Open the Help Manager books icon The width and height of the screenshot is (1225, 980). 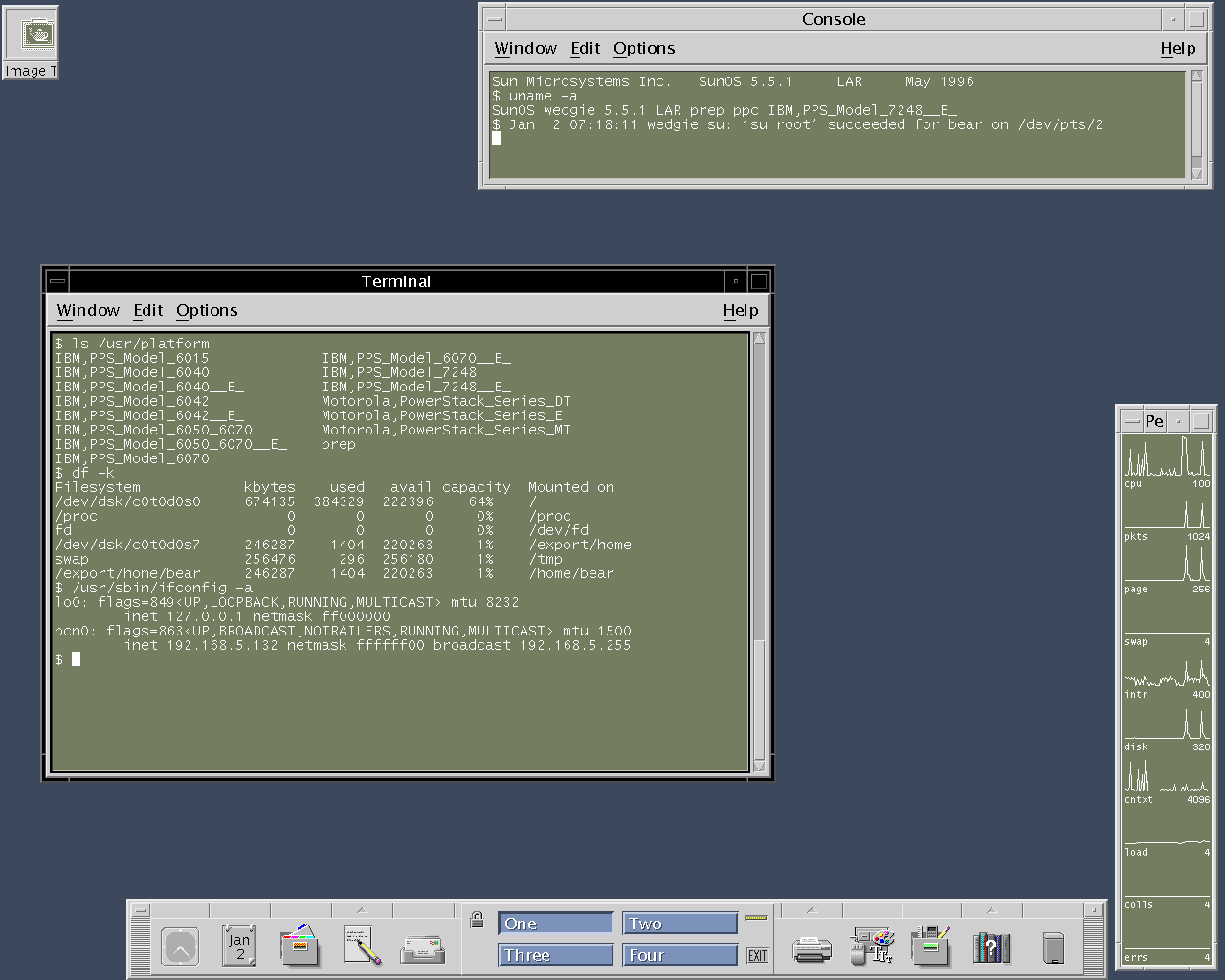[x=991, y=947]
